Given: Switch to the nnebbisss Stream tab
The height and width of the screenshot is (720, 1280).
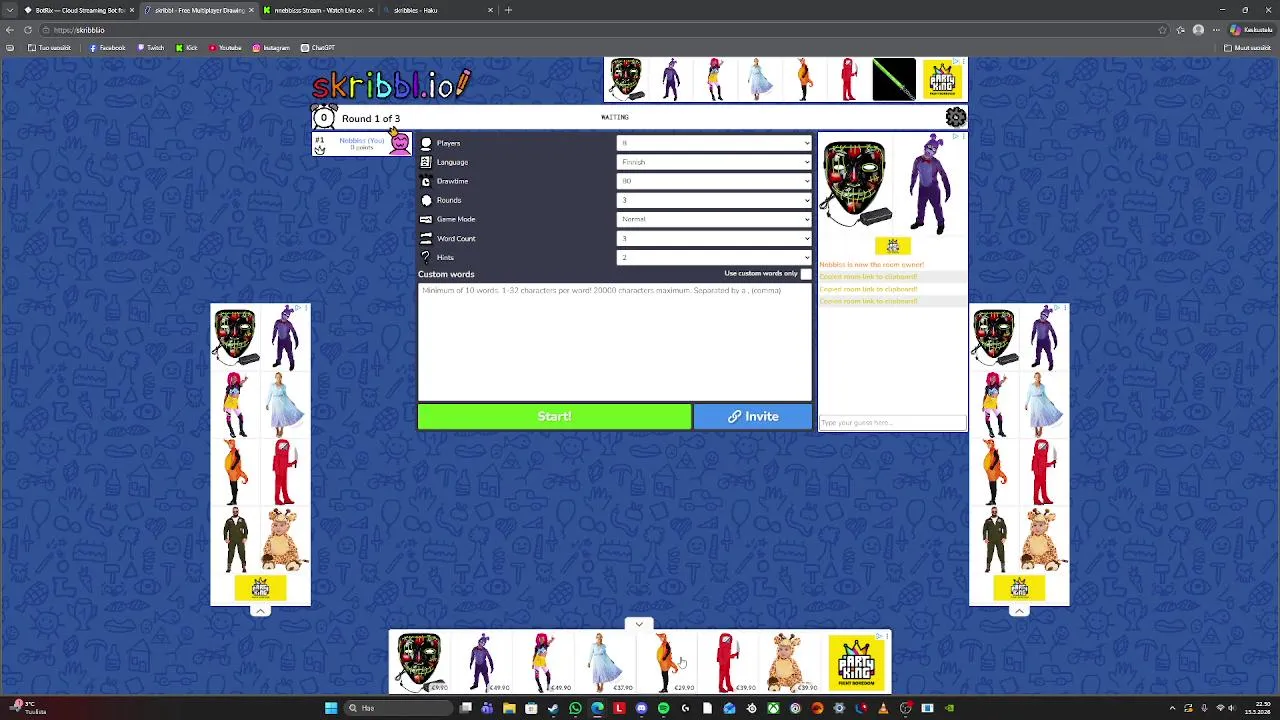Looking at the screenshot, I should click(x=318, y=10).
